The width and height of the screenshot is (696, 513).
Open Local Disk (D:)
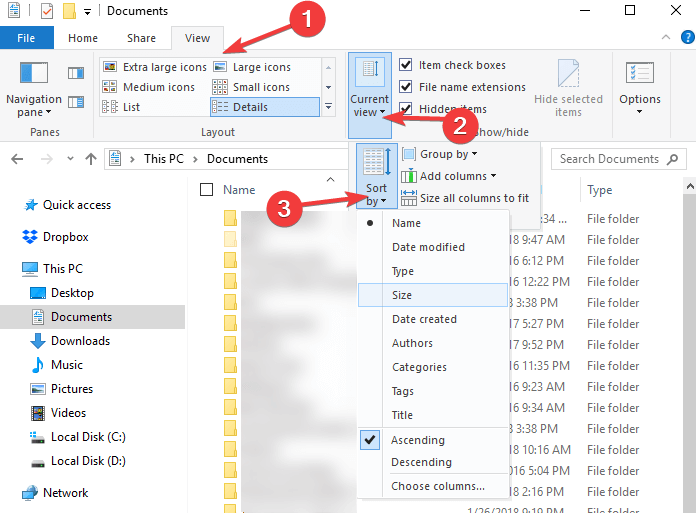78,461
